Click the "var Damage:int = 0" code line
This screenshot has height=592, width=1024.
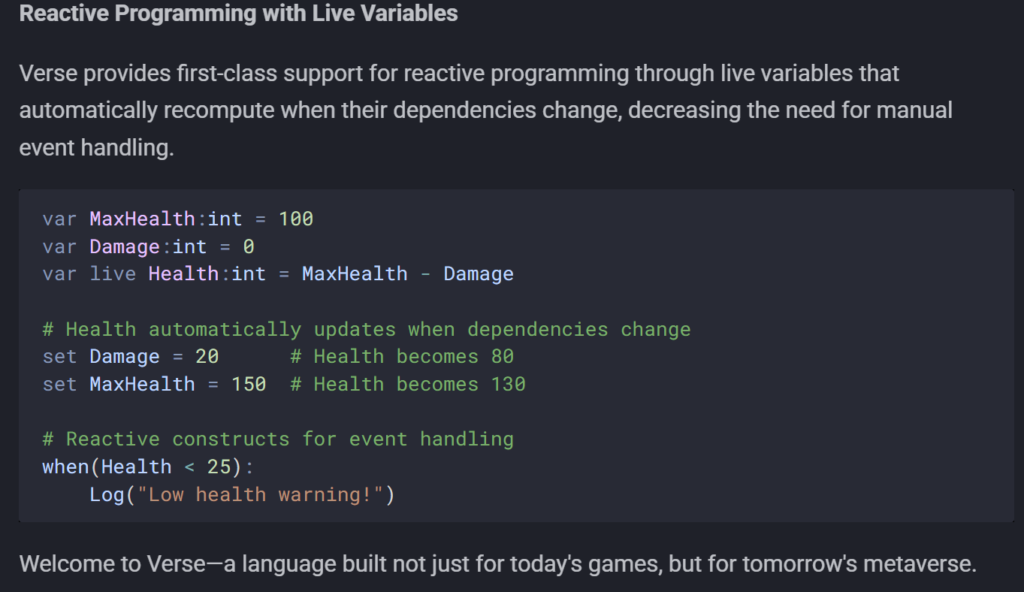tap(148, 246)
